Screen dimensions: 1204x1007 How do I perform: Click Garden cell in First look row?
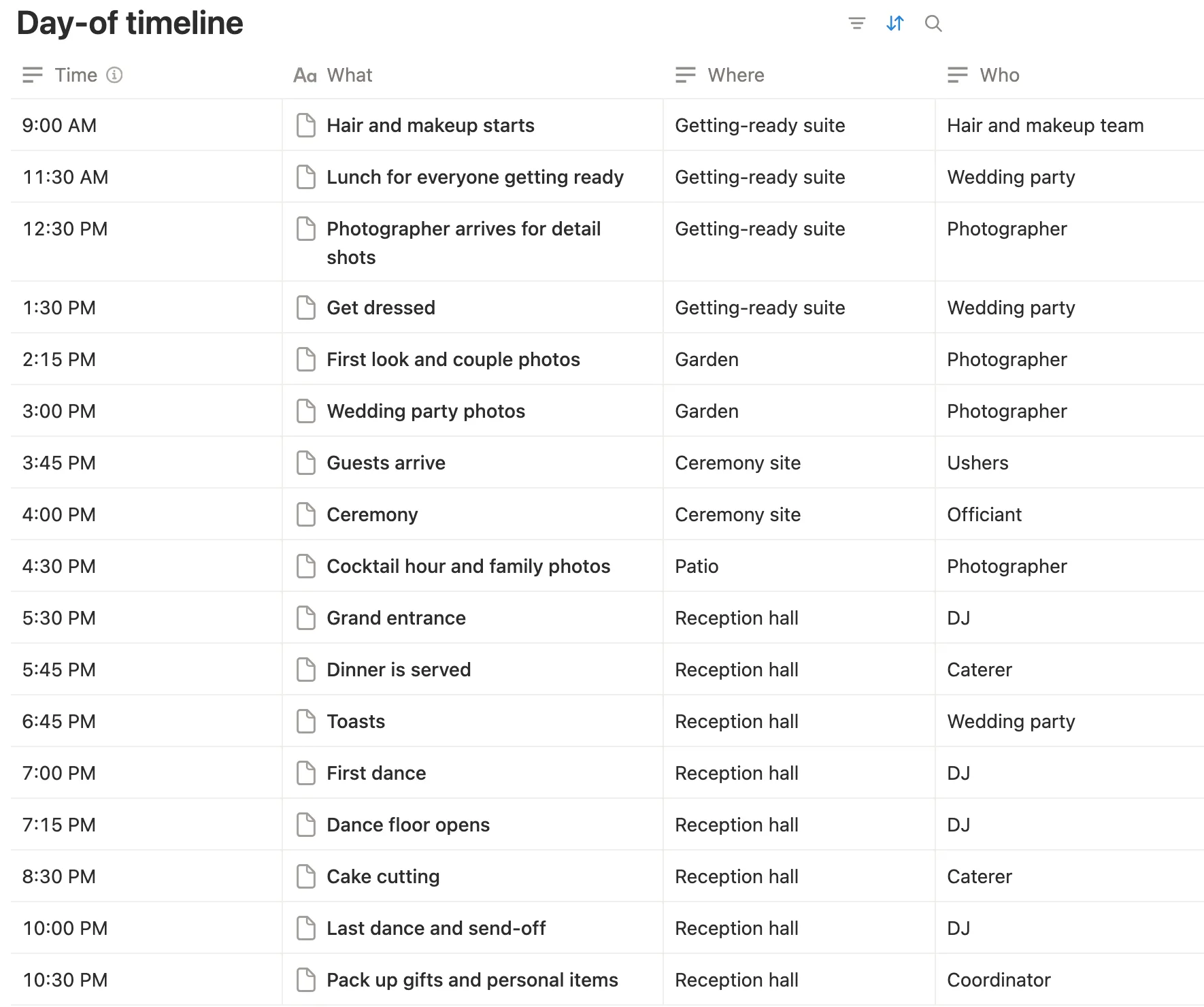tap(799, 359)
